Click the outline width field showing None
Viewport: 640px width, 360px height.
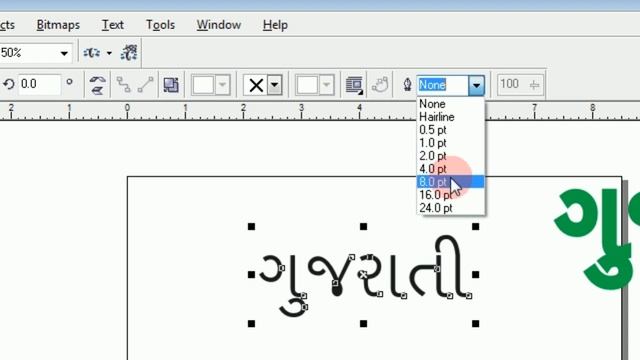click(442, 85)
